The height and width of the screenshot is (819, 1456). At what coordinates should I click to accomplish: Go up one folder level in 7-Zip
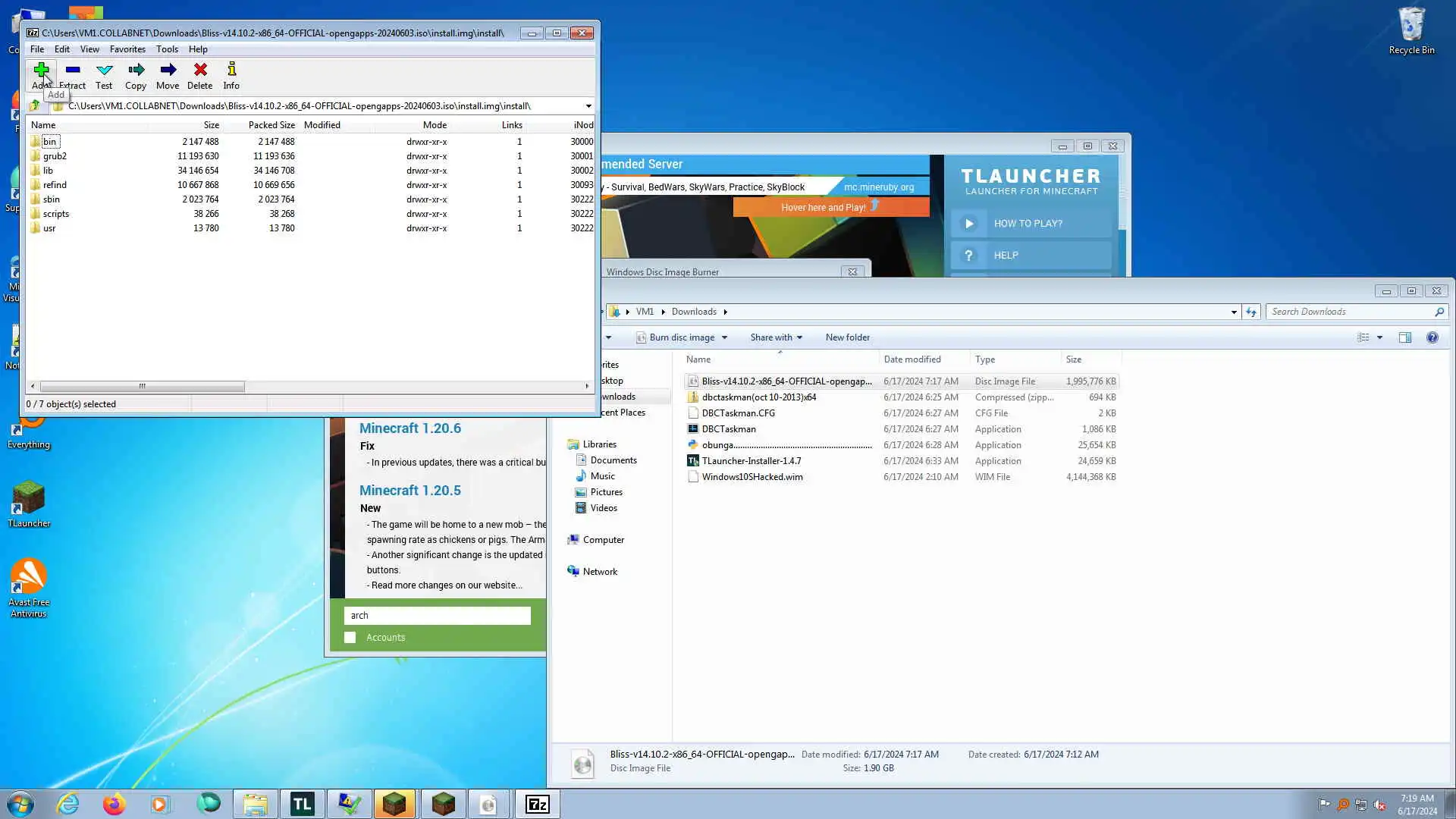click(35, 106)
